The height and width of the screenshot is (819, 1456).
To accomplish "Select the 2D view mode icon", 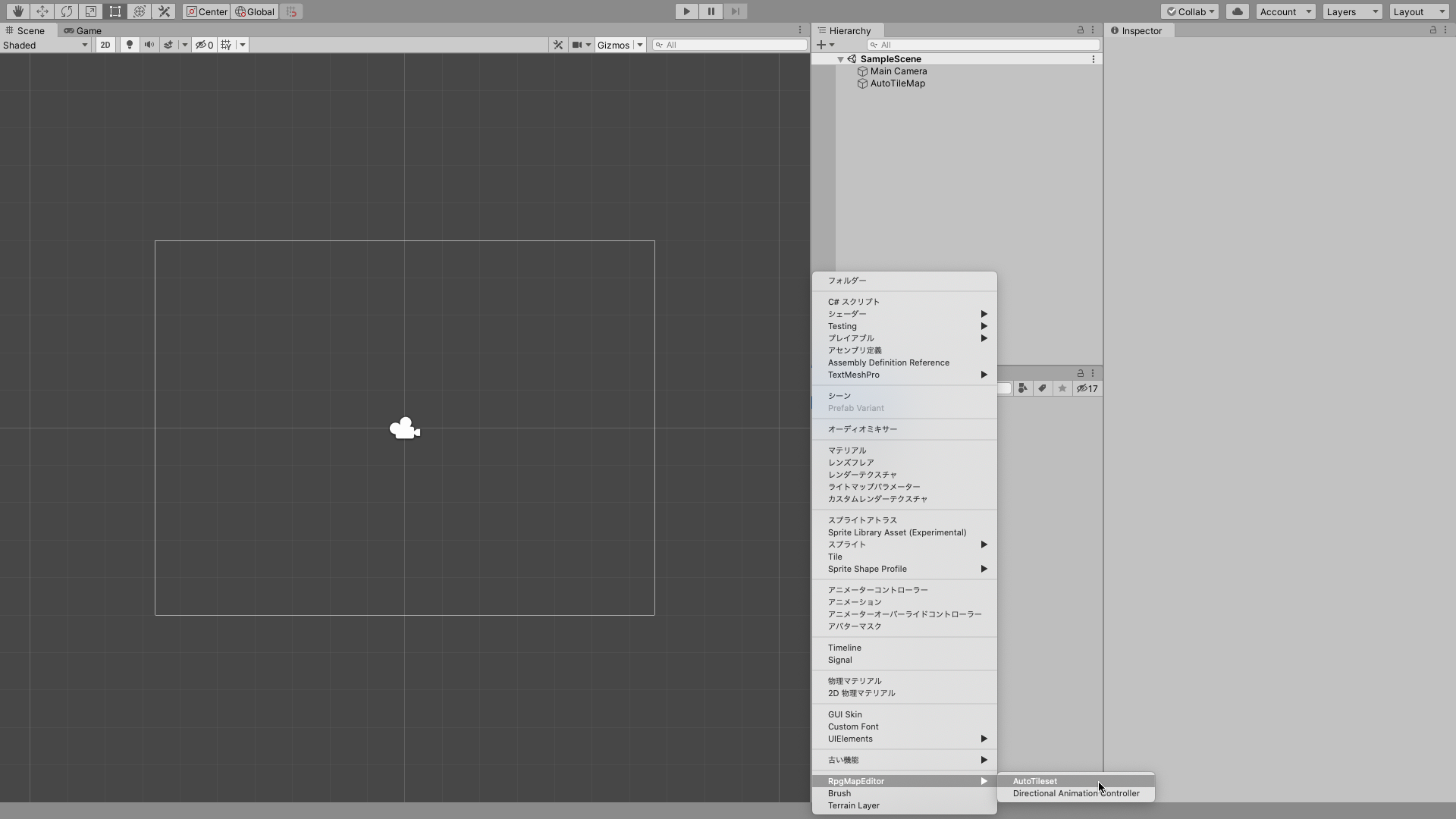I will 104,44.
